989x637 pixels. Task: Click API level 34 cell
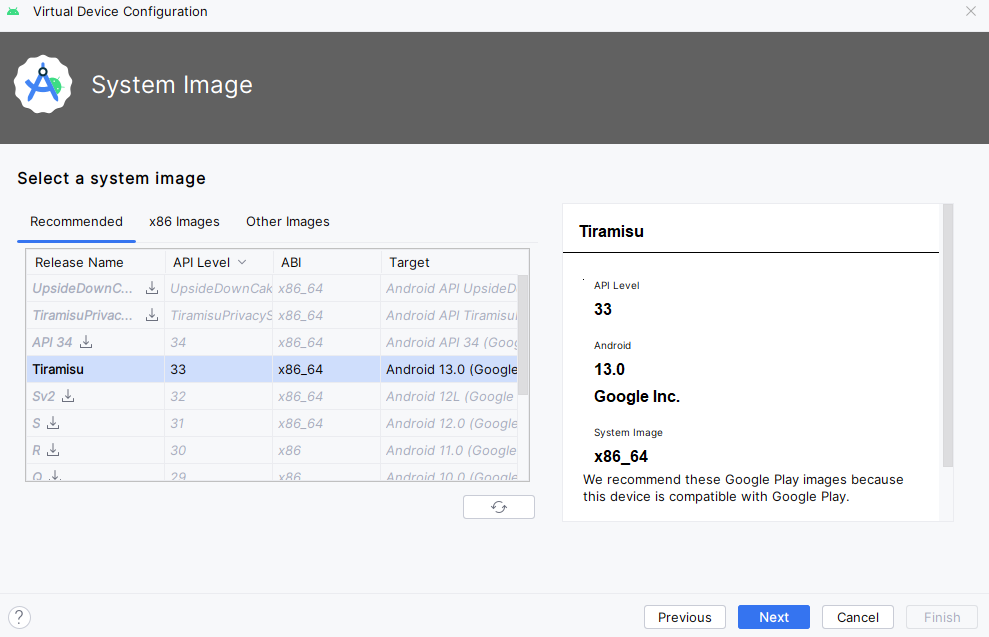pyautogui.click(x=218, y=342)
